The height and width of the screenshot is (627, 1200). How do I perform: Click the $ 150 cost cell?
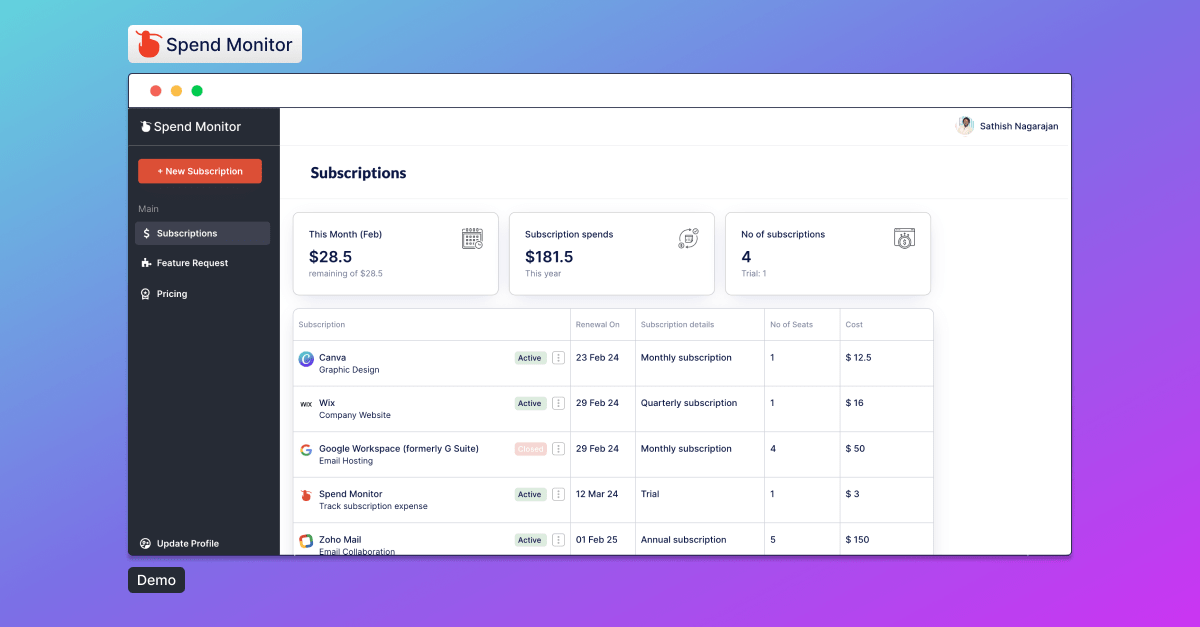click(858, 540)
